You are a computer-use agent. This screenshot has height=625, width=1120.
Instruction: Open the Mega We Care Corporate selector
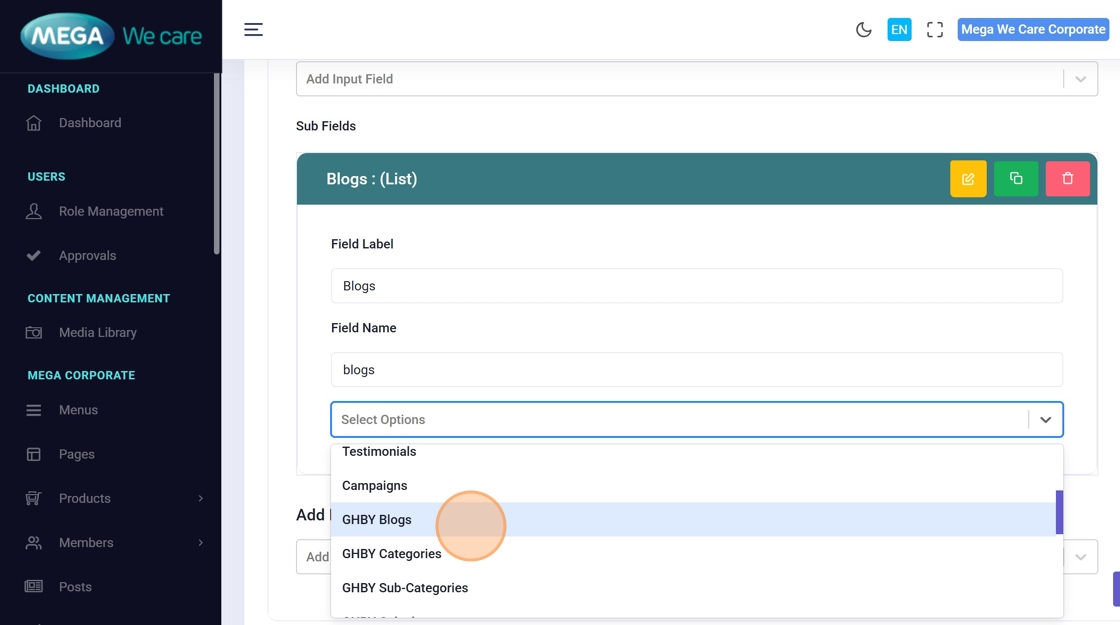pyautogui.click(x=1033, y=30)
